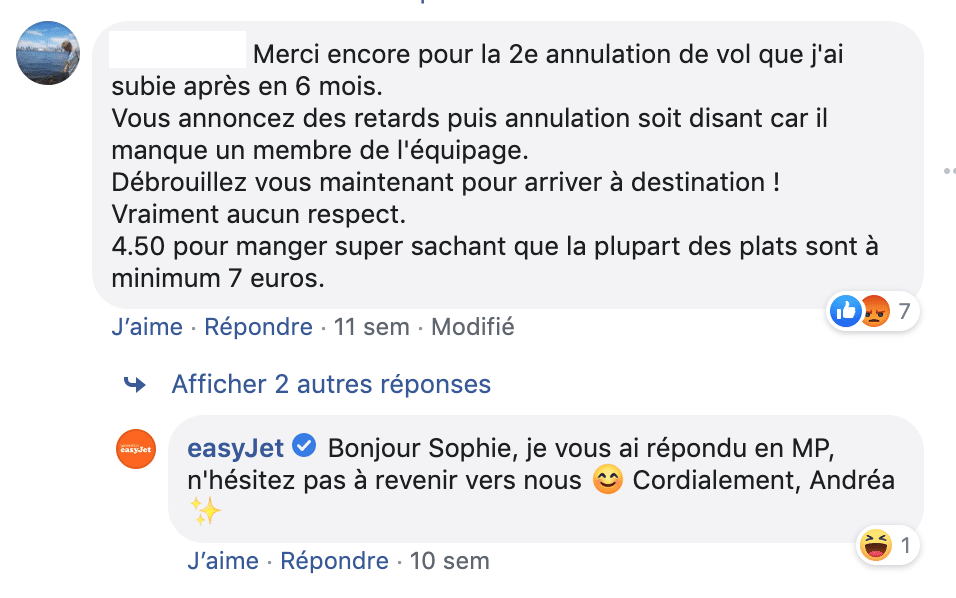Click Répondre under easyJet's reply
Screen dimensions: 956x598
point(334,561)
